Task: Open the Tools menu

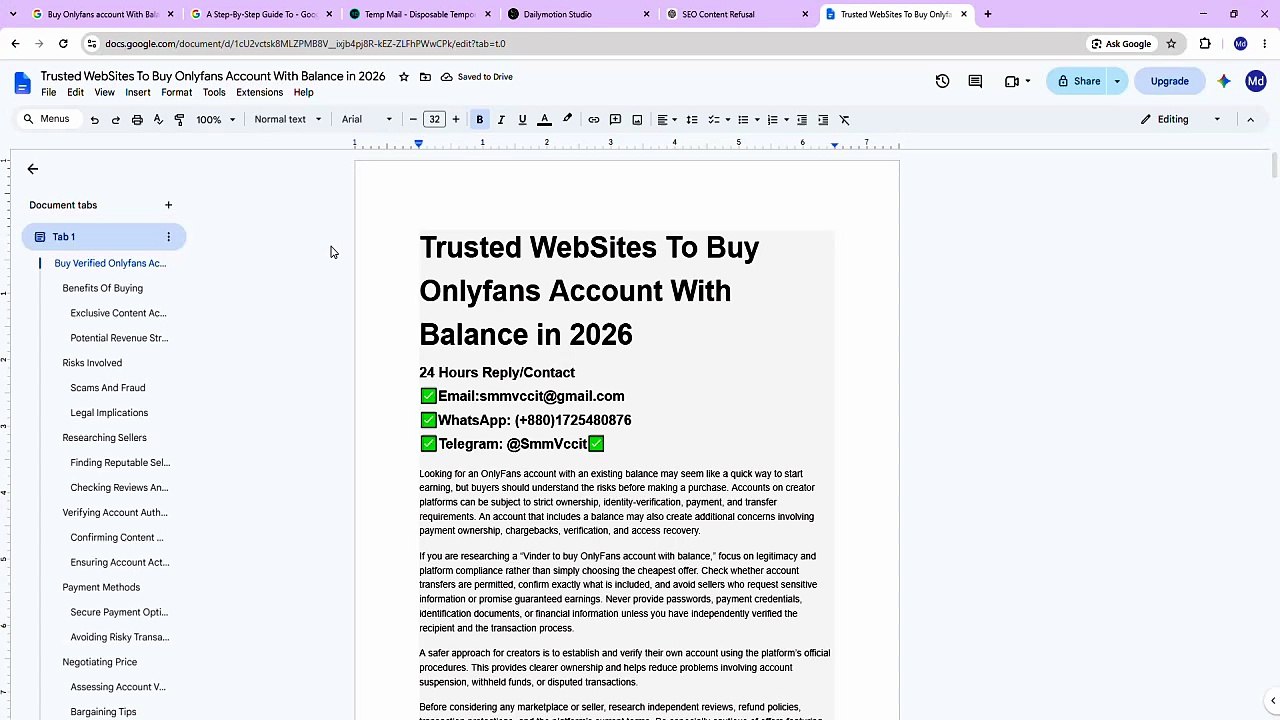Action: [214, 93]
